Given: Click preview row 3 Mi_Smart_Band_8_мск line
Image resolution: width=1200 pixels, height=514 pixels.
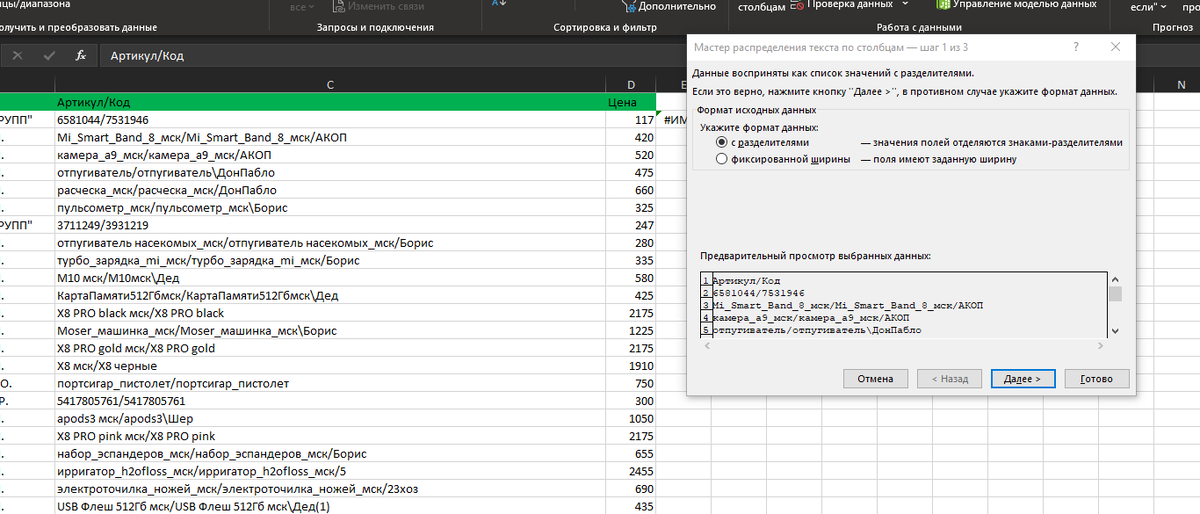Looking at the screenshot, I should tap(848, 305).
